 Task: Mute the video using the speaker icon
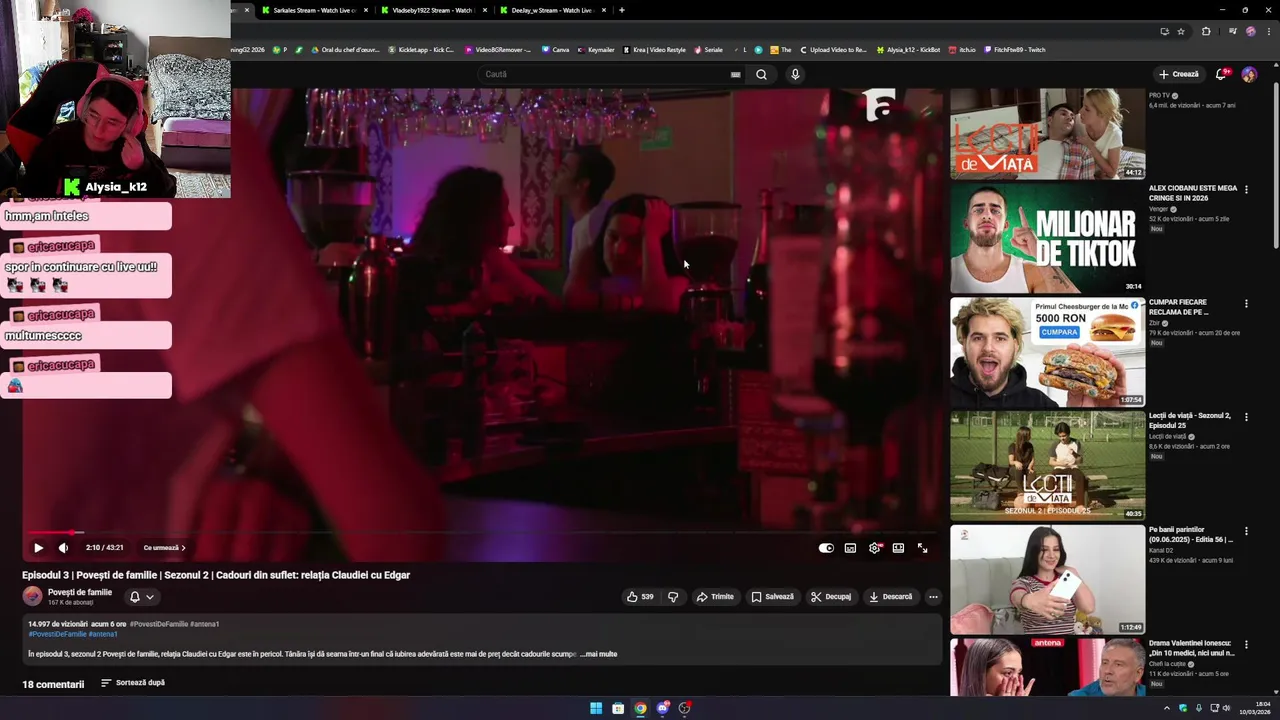click(63, 548)
